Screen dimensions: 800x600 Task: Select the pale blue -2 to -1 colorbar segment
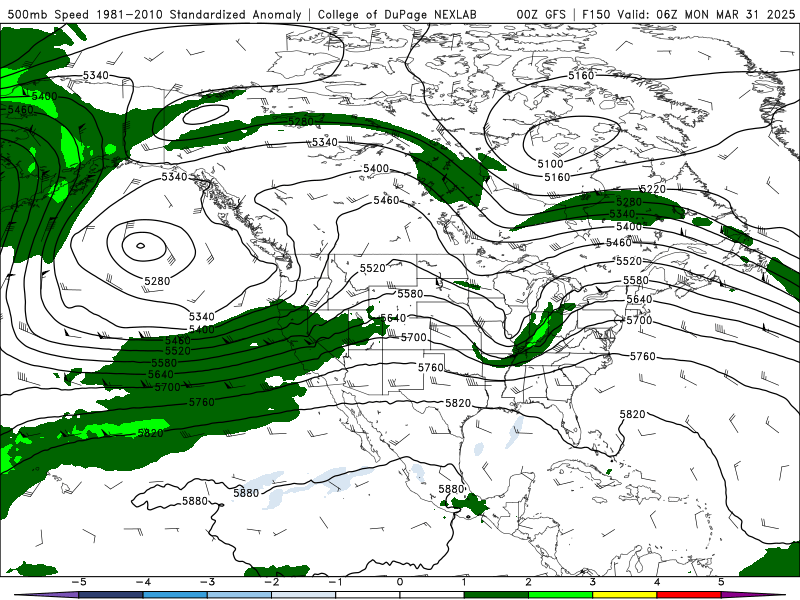304,595
